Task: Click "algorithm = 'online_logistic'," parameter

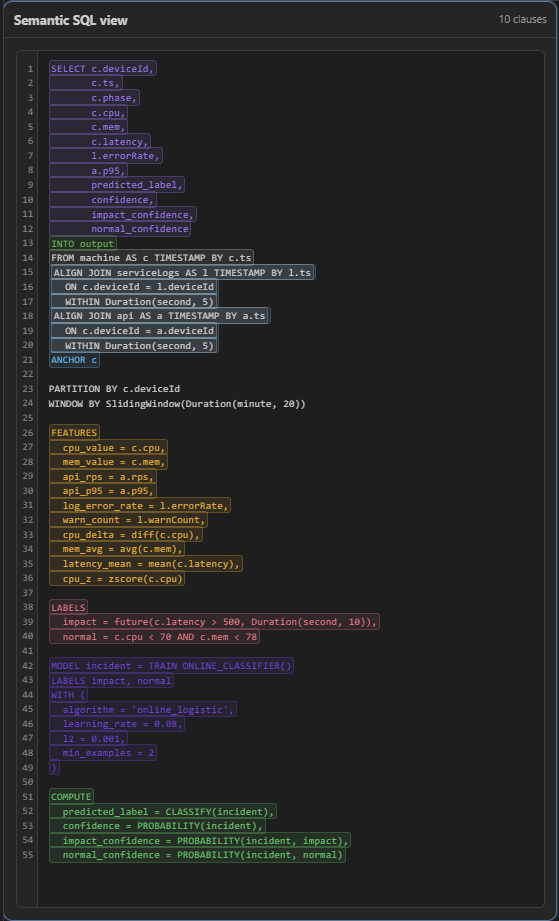Action: pos(143,709)
